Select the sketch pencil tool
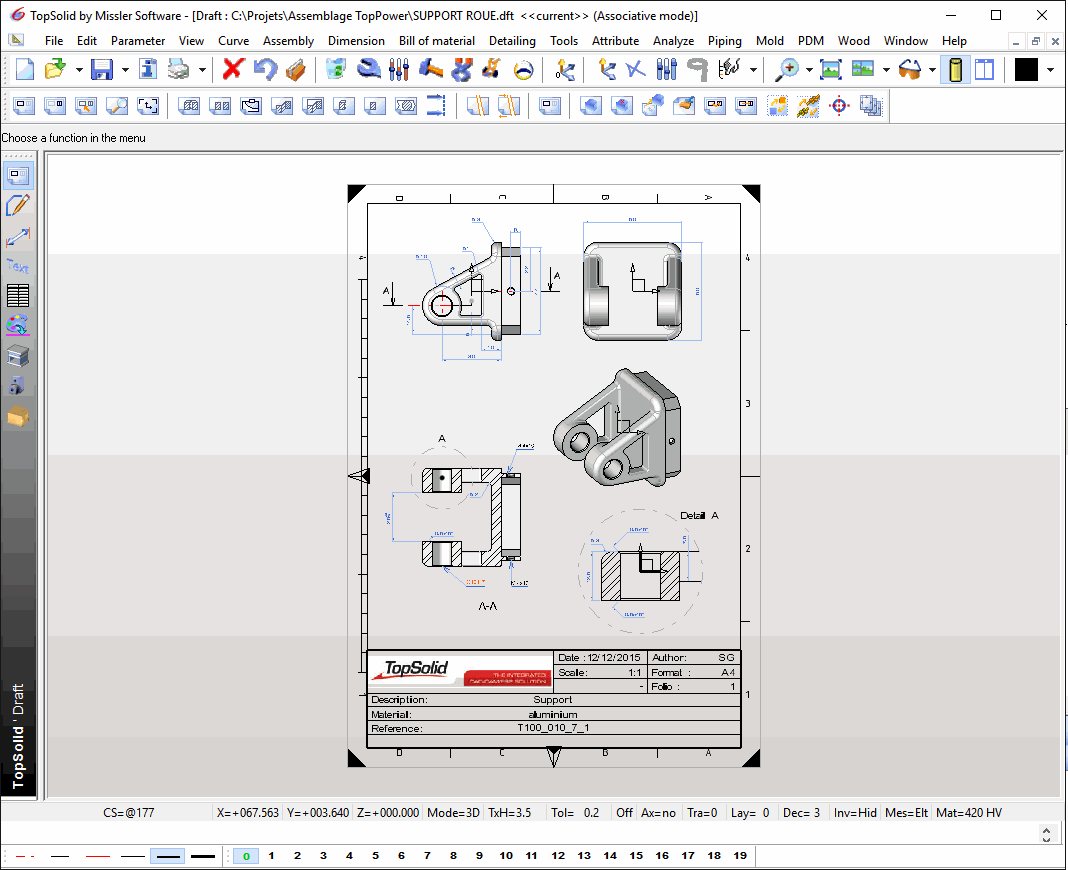The width and height of the screenshot is (1068, 870). tap(18, 206)
